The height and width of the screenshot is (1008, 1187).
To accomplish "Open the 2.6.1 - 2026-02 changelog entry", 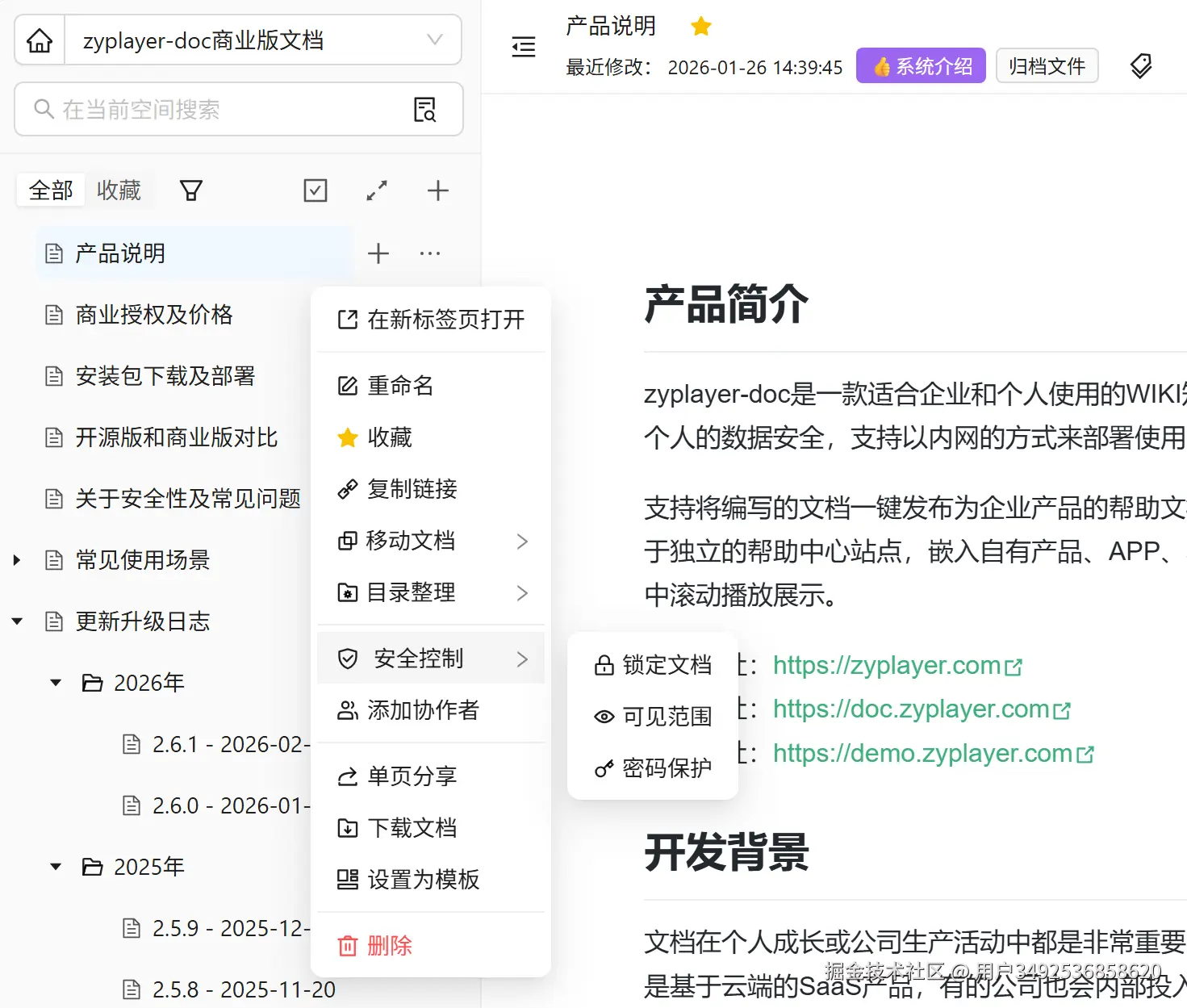I will click(215, 744).
